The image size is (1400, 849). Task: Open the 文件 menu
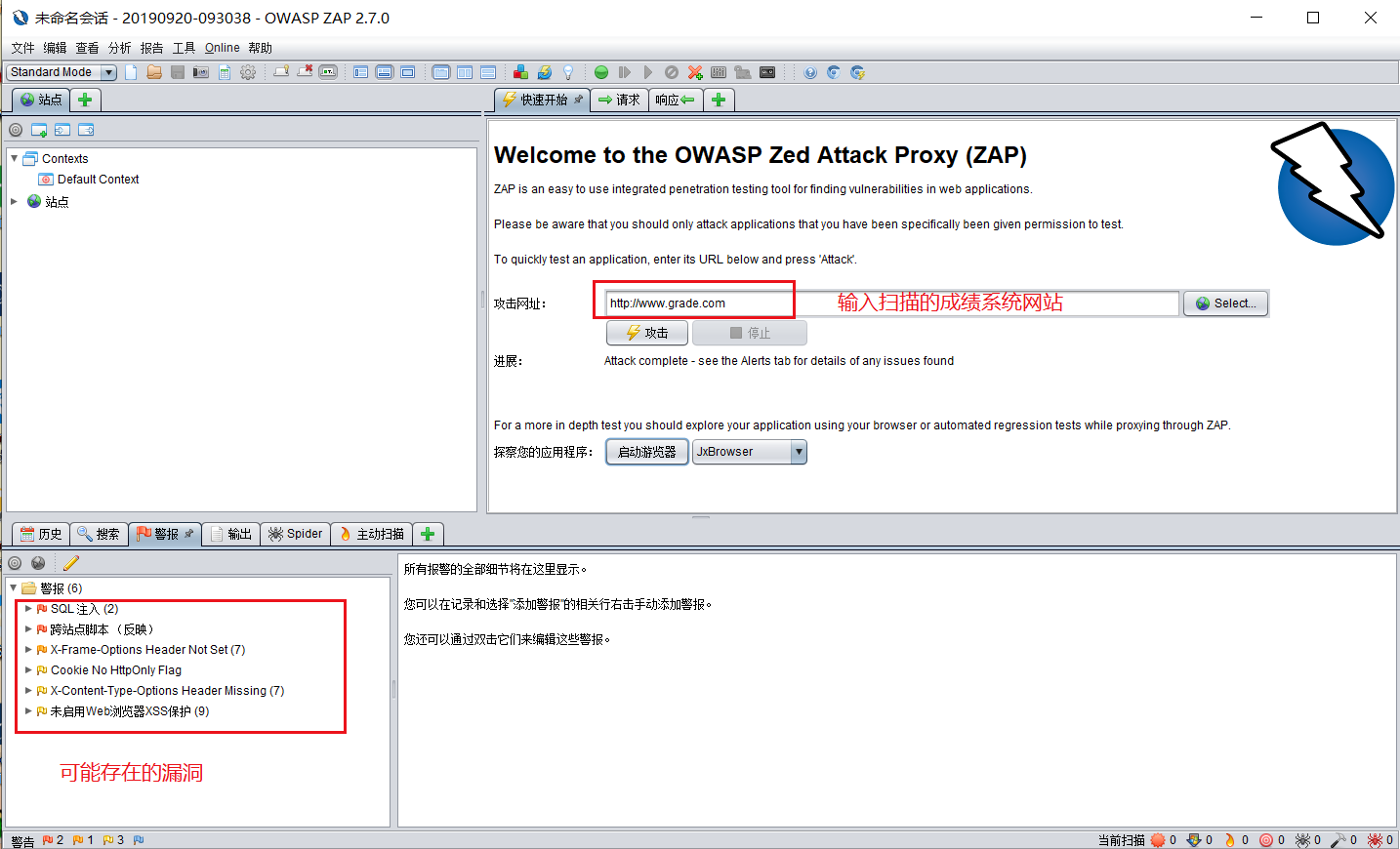[23, 48]
